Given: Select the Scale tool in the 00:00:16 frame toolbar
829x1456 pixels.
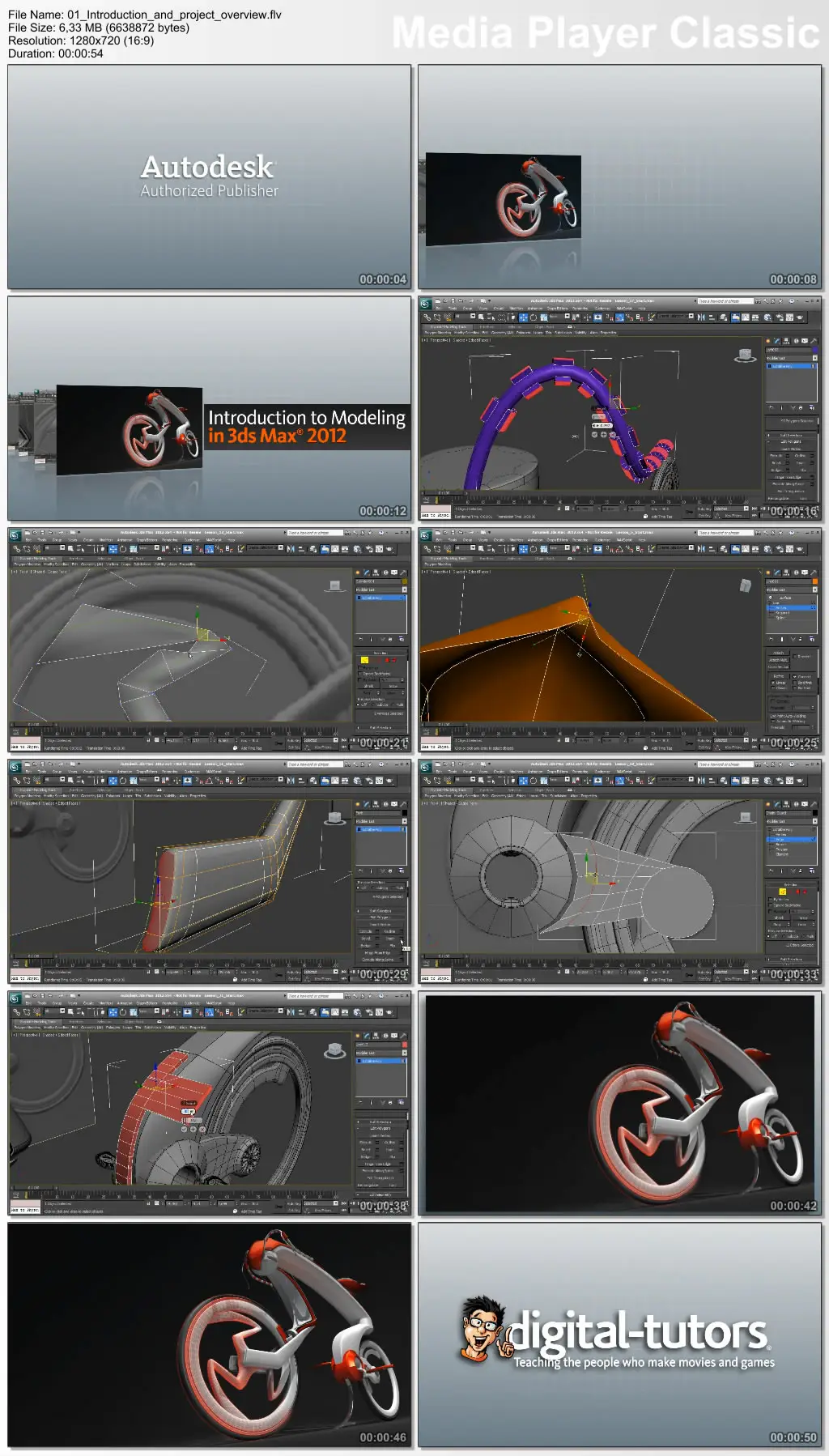Looking at the screenshot, I should pos(543,317).
